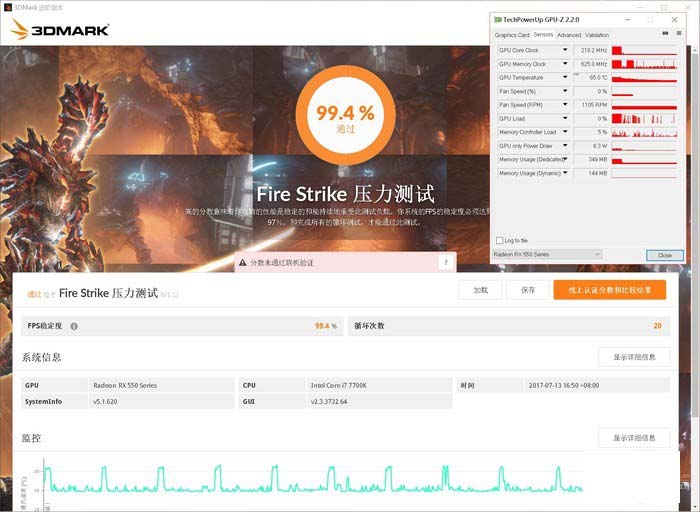Expand the GPU Load sensor dropdown

click(566, 118)
